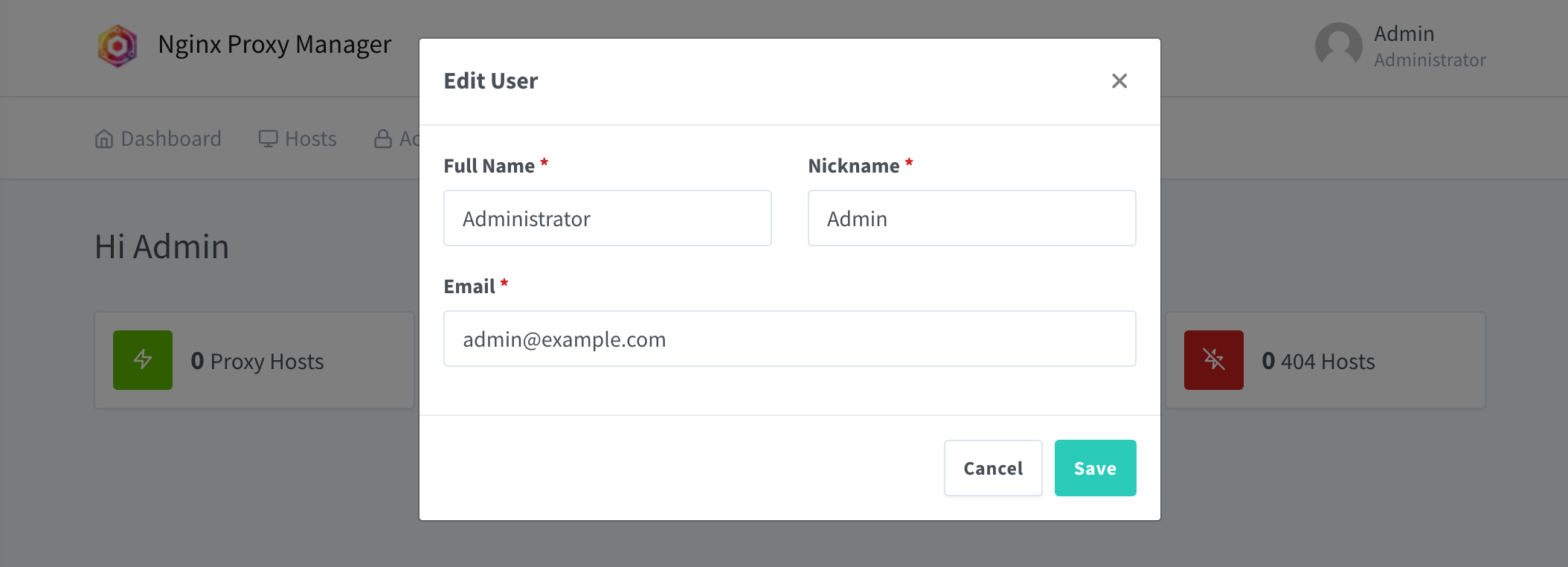The height and width of the screenshot is (567, 1568).
Task: Open the Admin account dropdown
Action: click(x=1401, y=46)
